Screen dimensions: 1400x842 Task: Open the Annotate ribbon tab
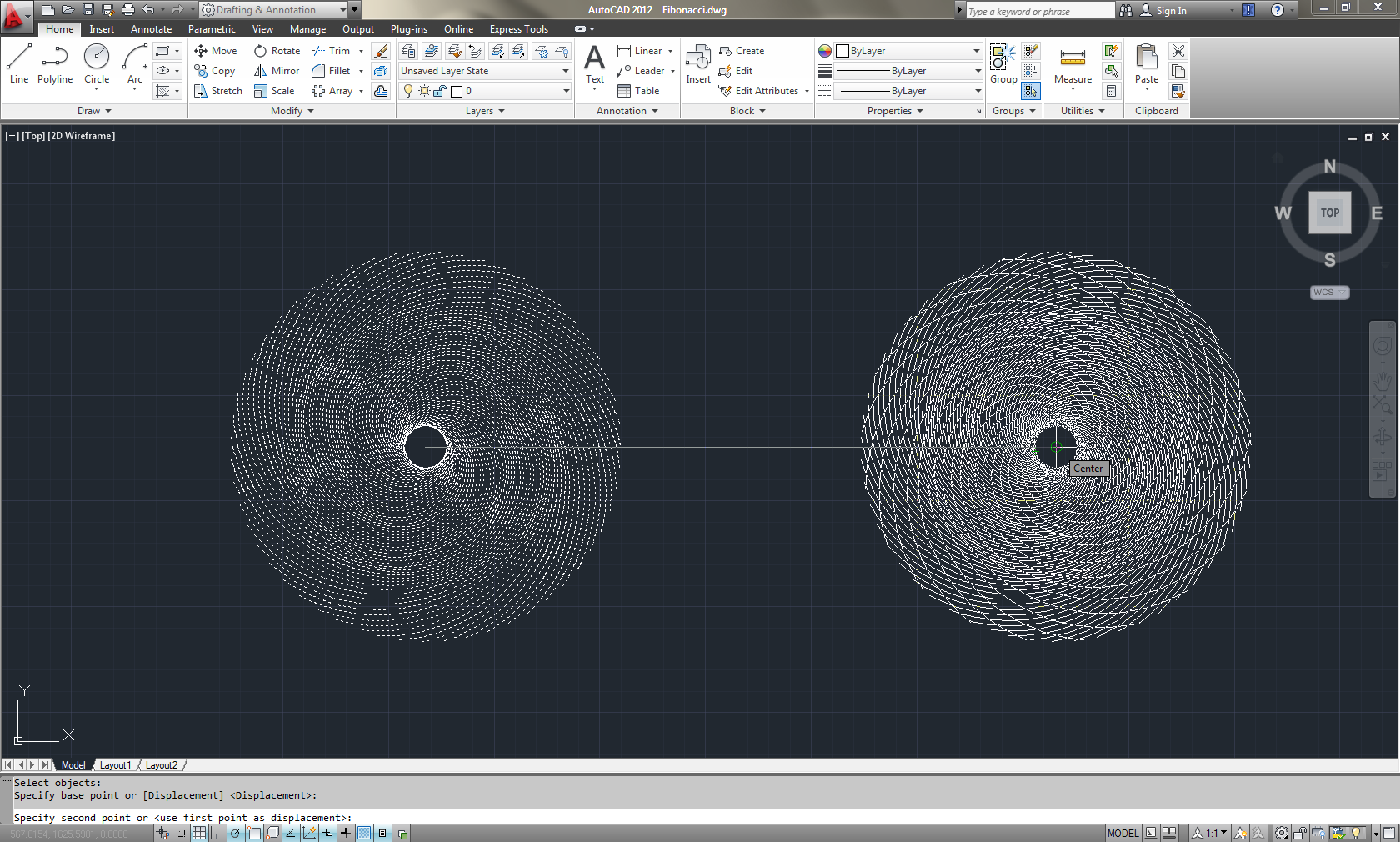coord(151,29)
